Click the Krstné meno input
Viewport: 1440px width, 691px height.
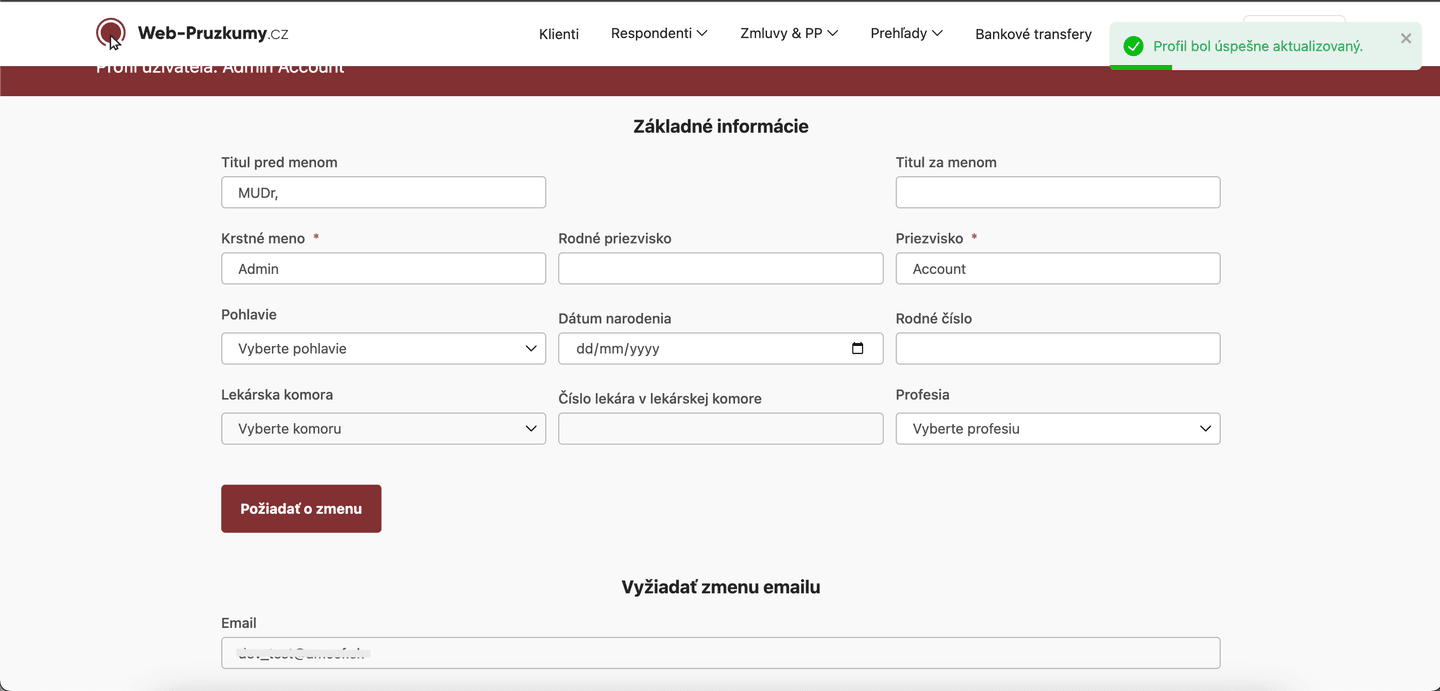coord(384,268)
